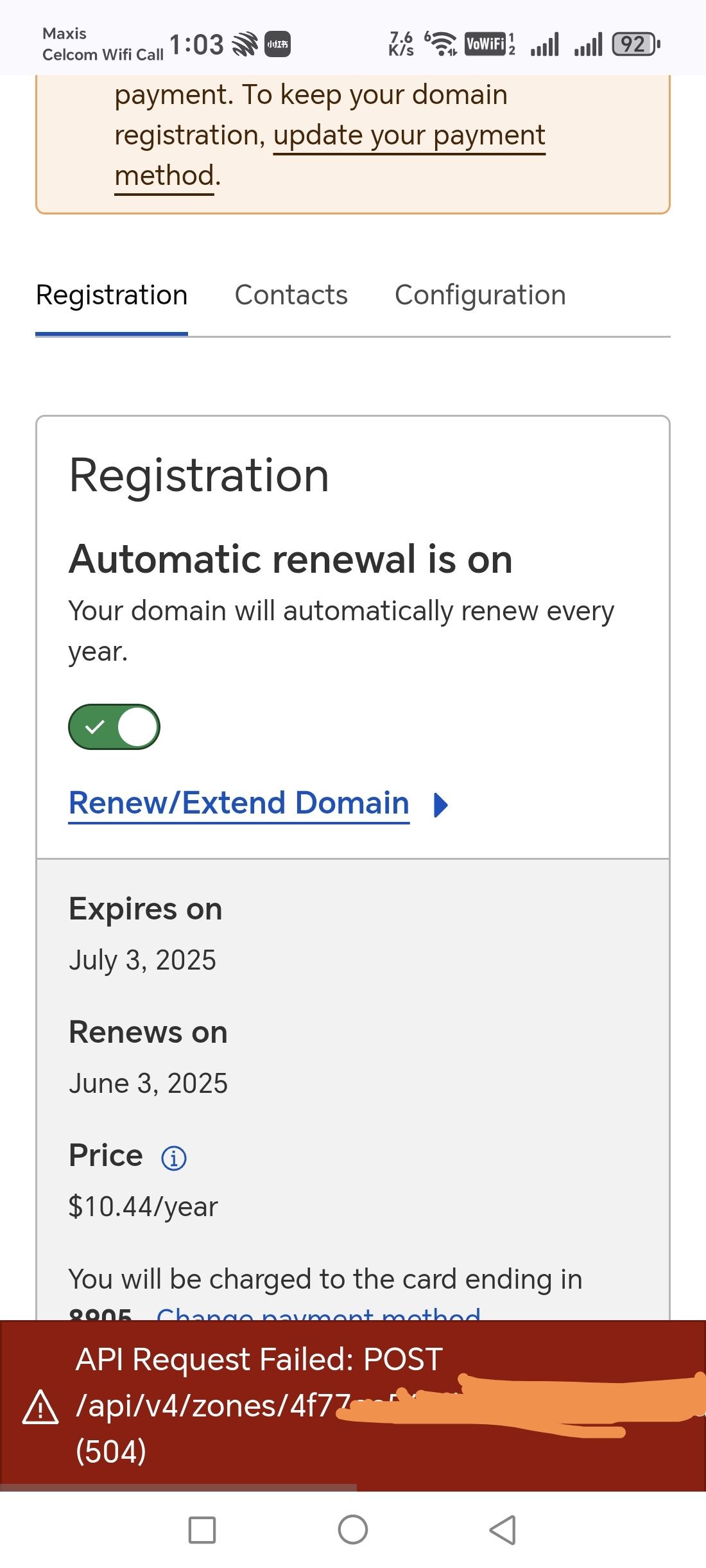Image resolution: width=706 pixels, height=1568 pixels.
Task: Open the Configuration tab
Action: 480,295
